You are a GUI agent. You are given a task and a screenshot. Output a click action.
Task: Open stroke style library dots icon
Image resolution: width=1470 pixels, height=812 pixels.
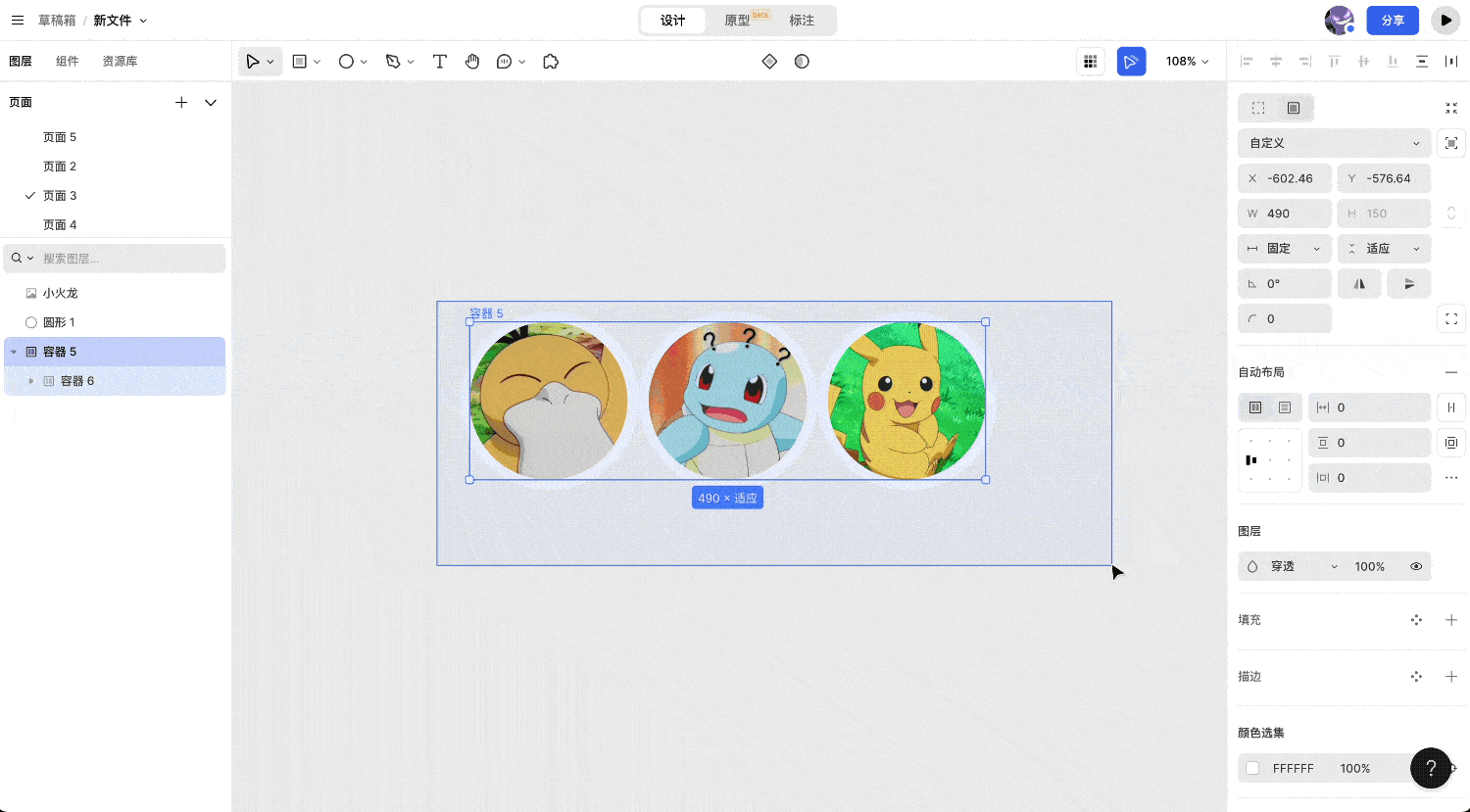[x=1416, y=677]
